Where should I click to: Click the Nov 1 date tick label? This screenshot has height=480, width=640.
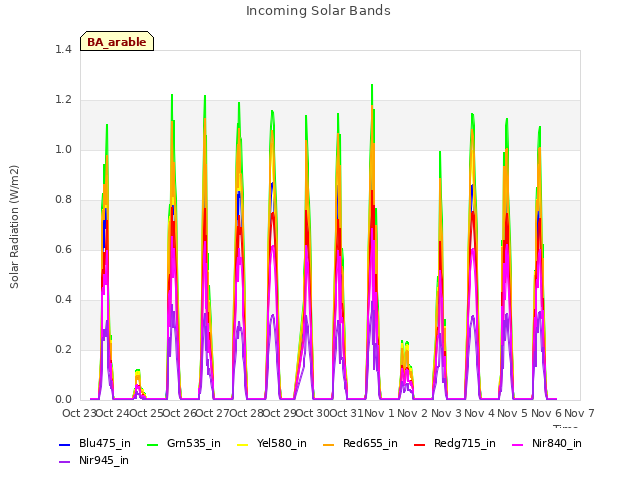[379, 413]
